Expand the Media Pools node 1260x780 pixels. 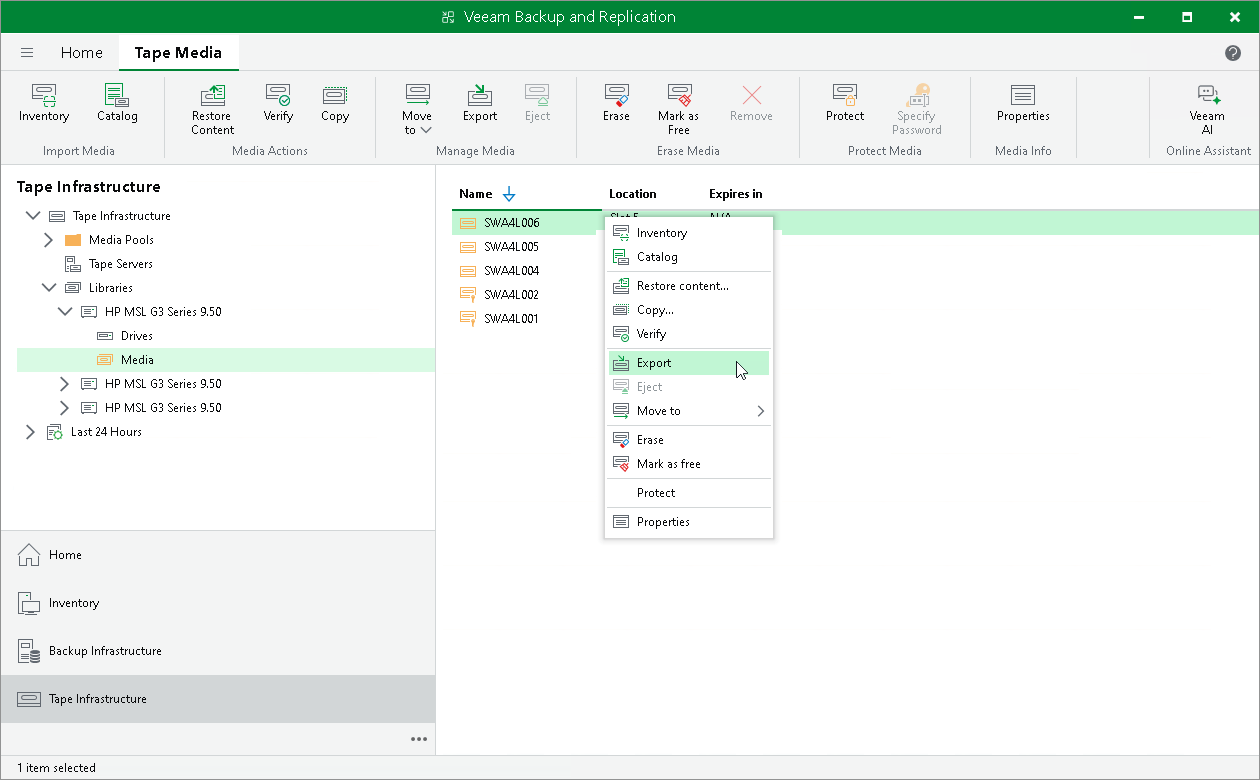click(47, 239)
